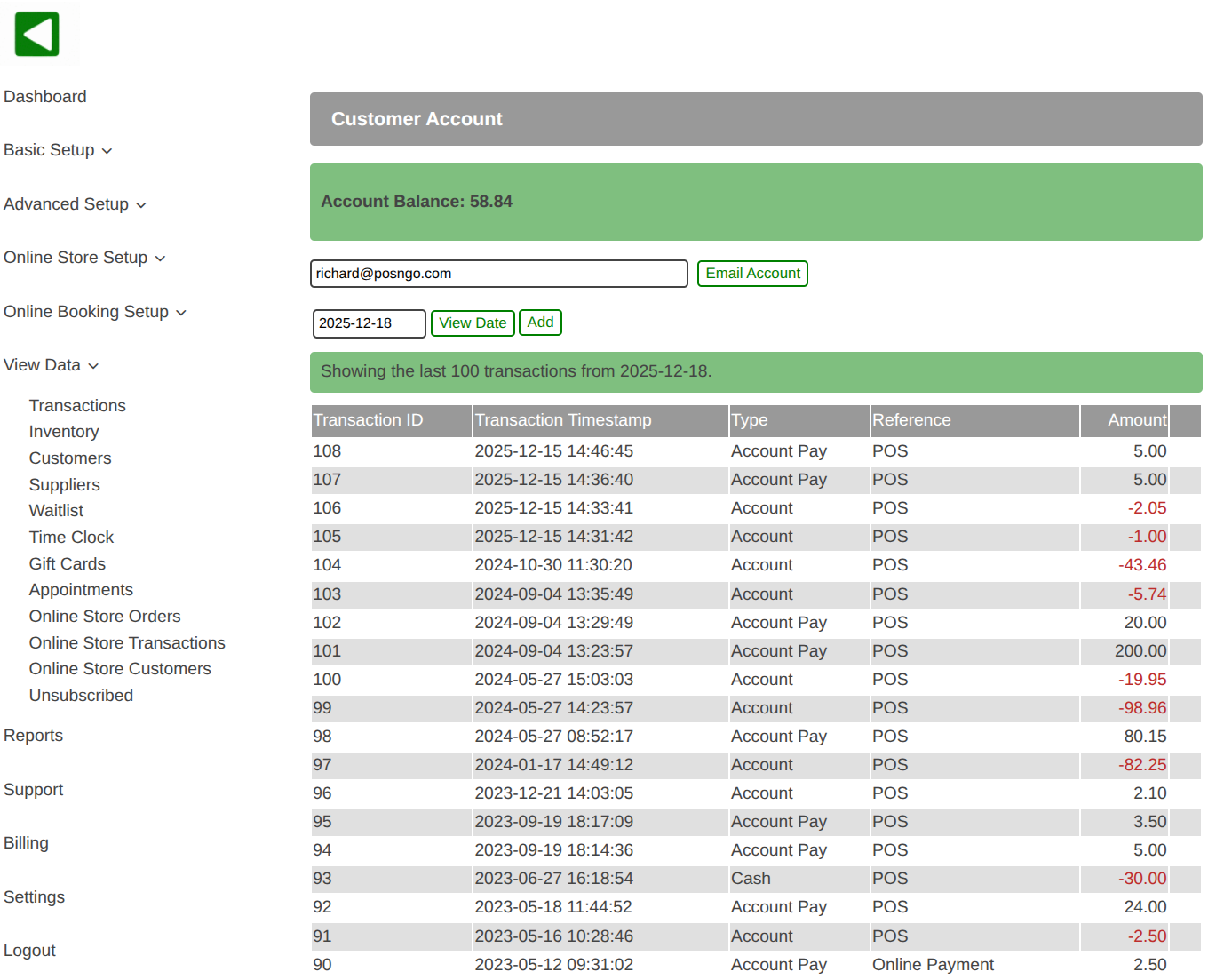This screenshot has height=980, width=1216.
Task: Focus the email address input field
Action: coord(498,274)
